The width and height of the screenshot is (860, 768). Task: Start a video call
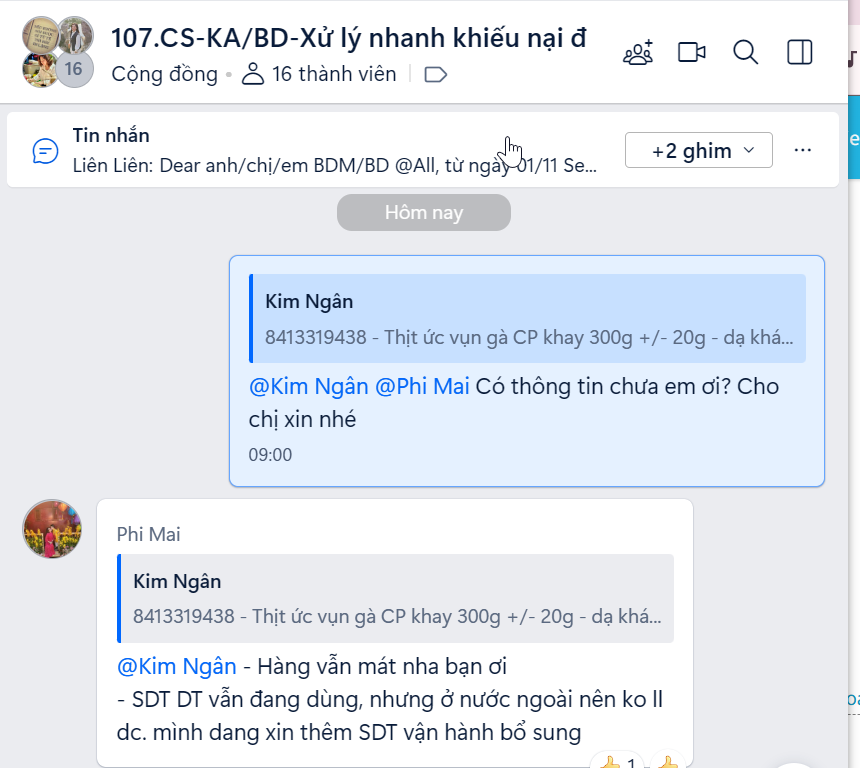(x=692, y=53)
